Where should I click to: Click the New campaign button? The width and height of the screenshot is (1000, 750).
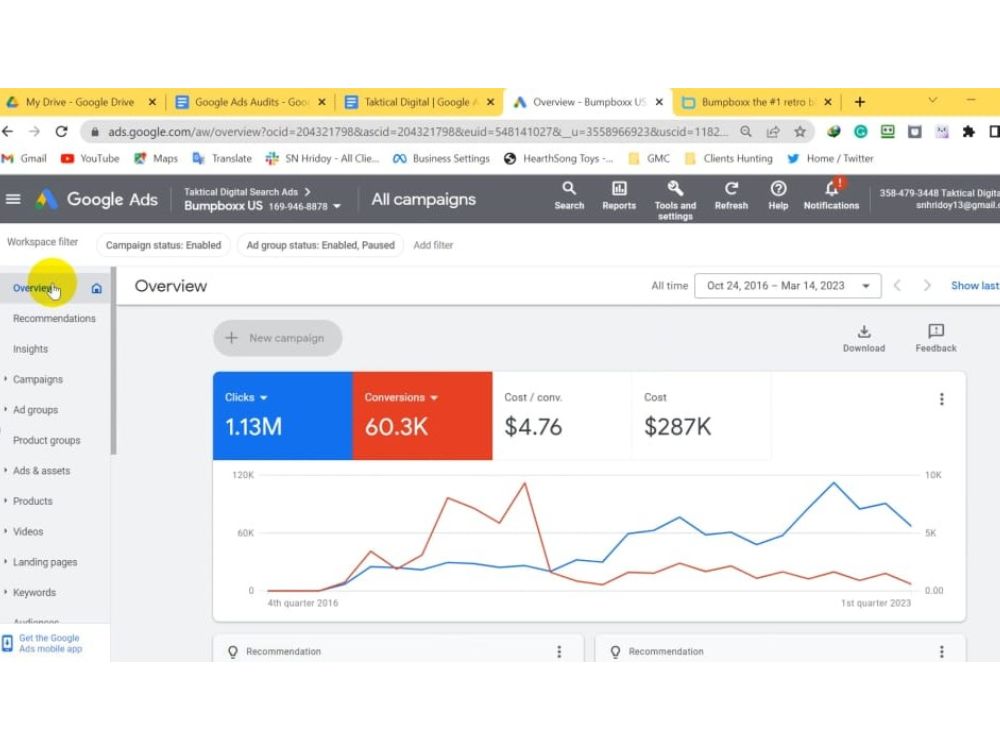click(277, 338)
